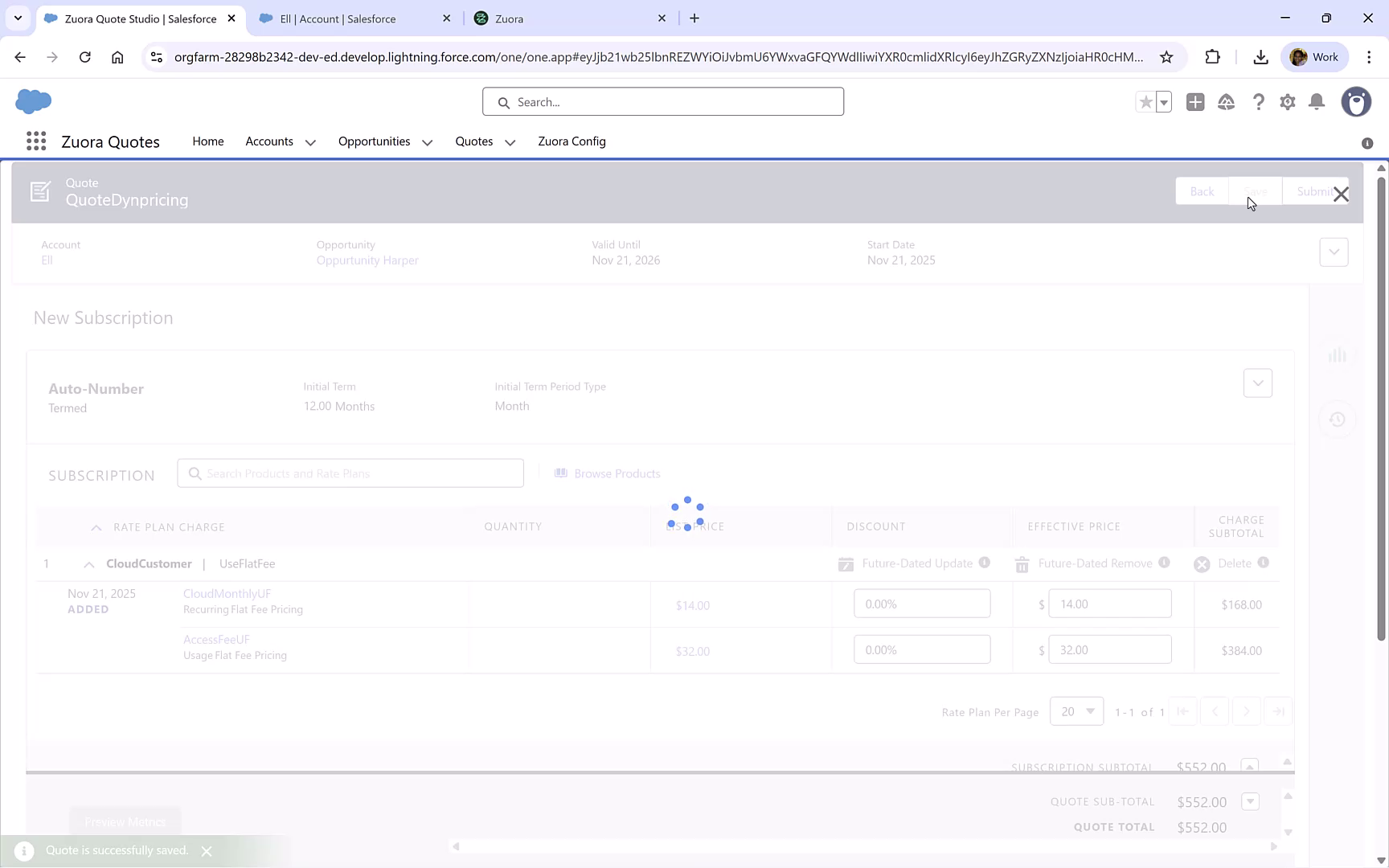Viewport: 1389px width, 868px height.
Task: Open Browse Products in the subscription
Action: (607, 473)
